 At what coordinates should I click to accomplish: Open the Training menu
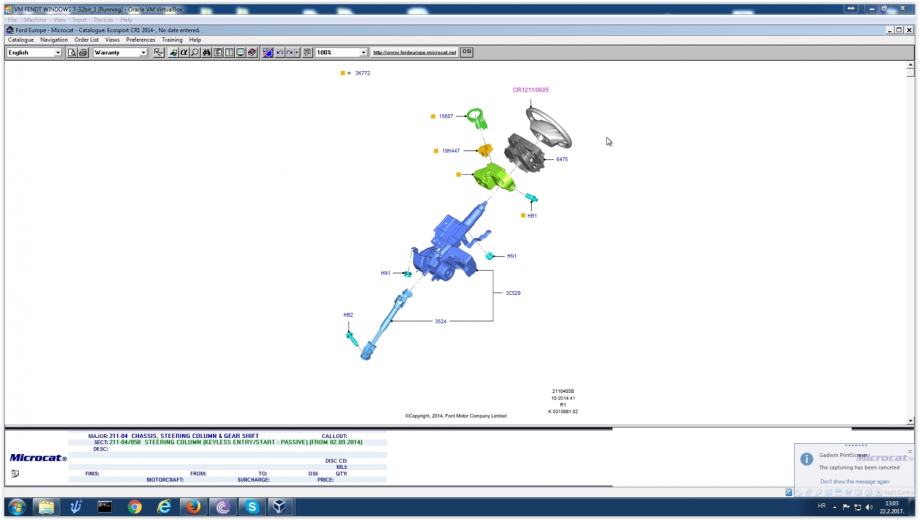[172, 40]
